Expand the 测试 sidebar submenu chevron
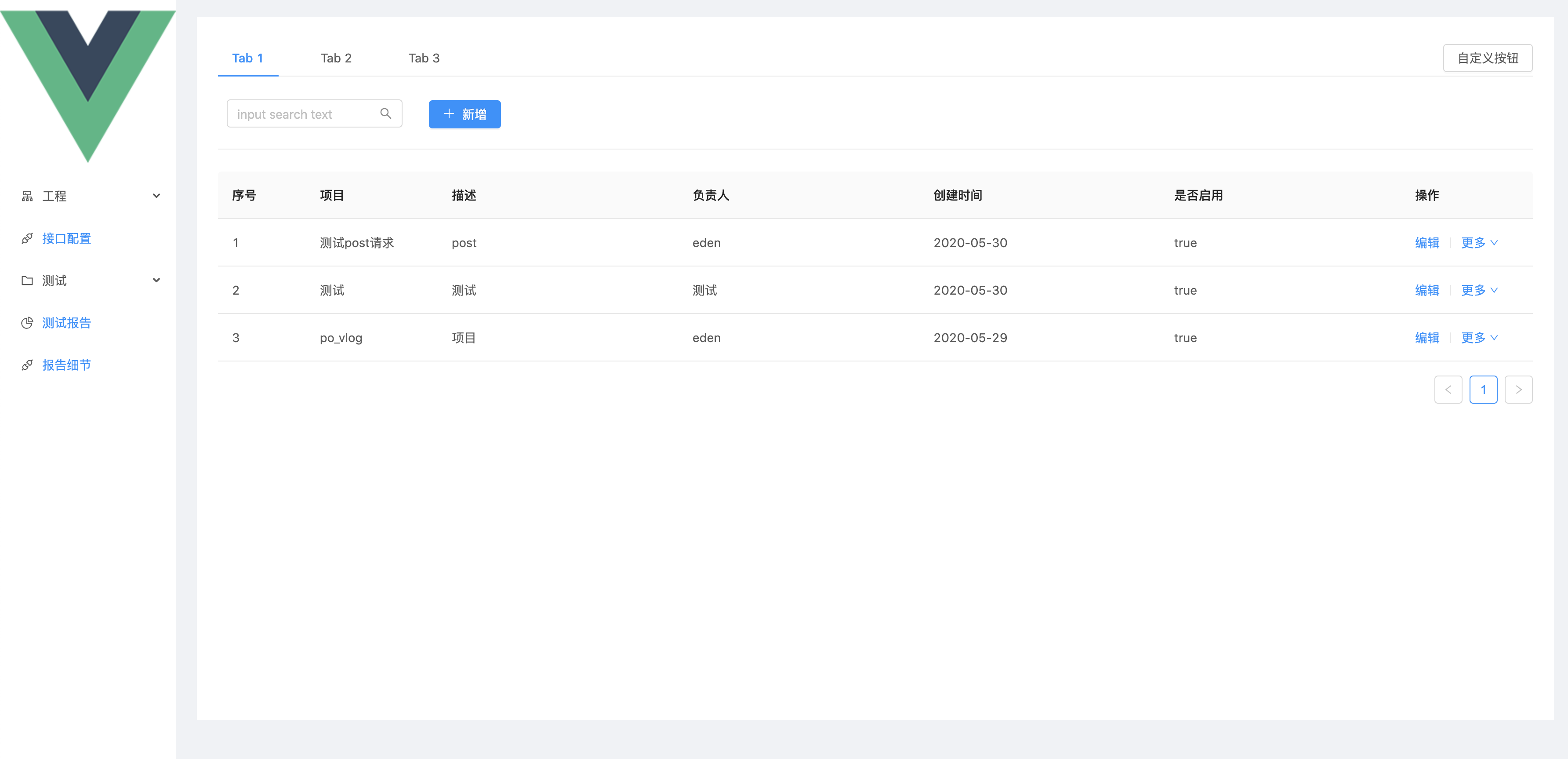 tap(156, 281)
